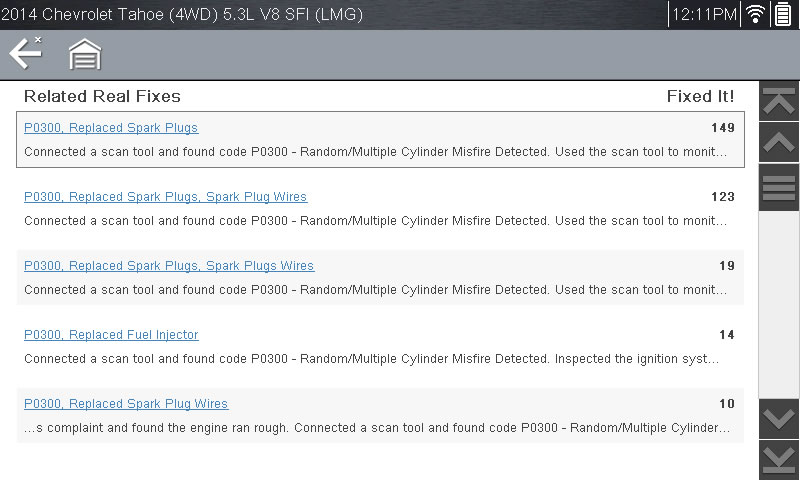Open 'Replaced Spark Plugs, Spark Plug Wires' fix
Screen dimensions: 800x480
[165, 197]
